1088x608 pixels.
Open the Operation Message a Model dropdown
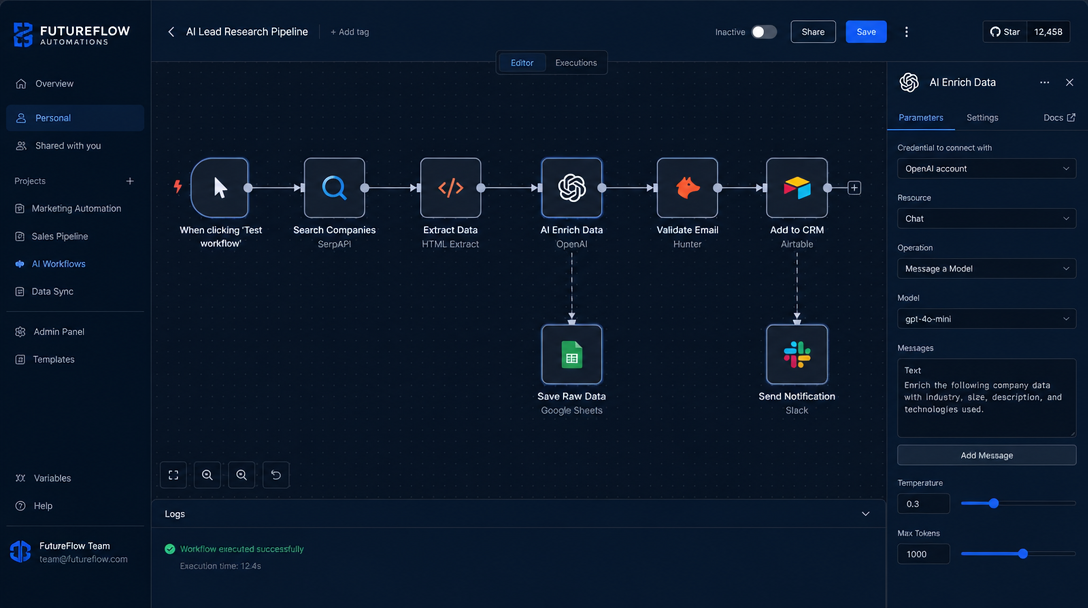986,269
